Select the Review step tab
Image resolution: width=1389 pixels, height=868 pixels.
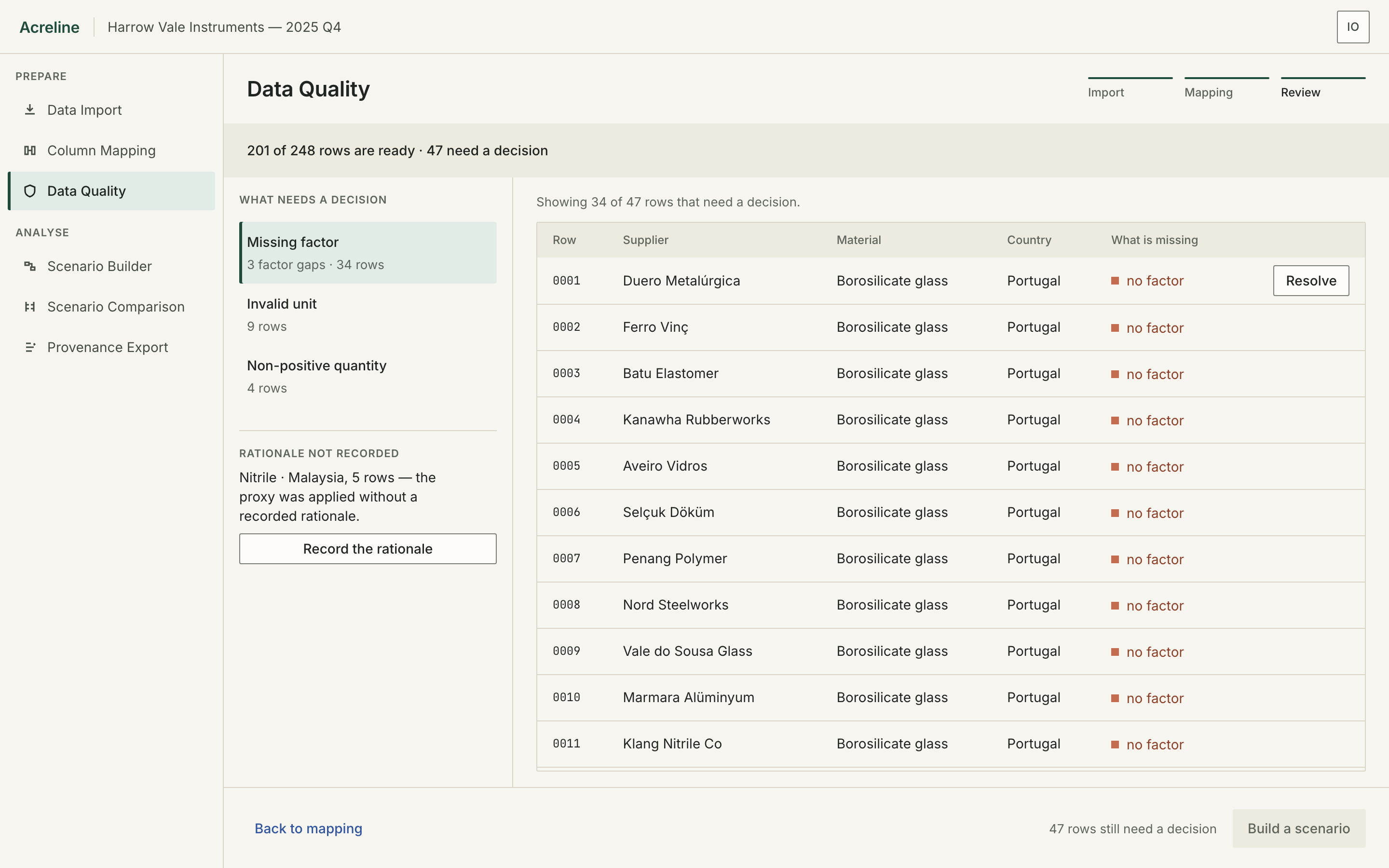pos(1322,89)
